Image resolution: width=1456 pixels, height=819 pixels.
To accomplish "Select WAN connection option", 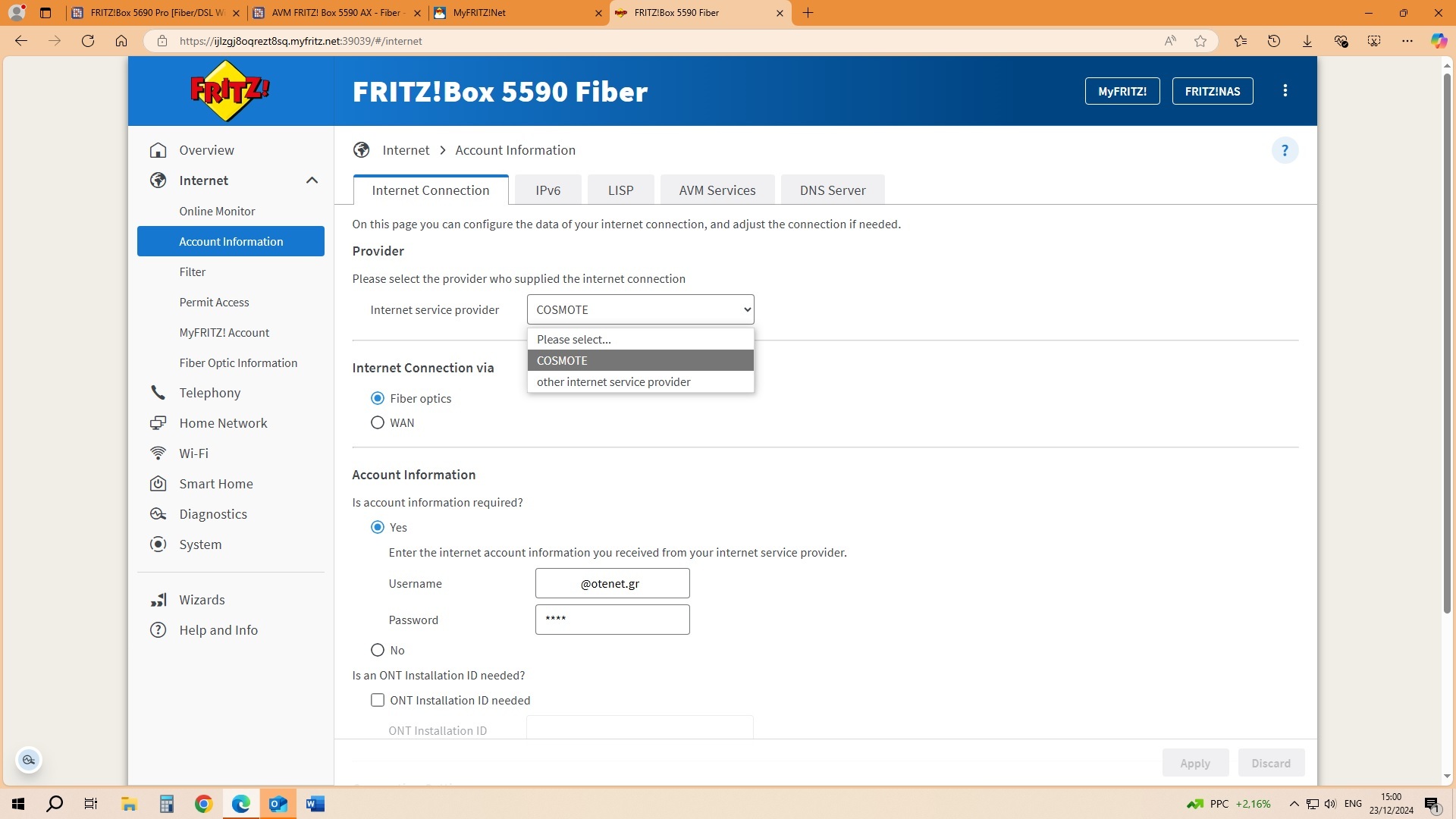I will pyautogui.click(x=378, y=422).
